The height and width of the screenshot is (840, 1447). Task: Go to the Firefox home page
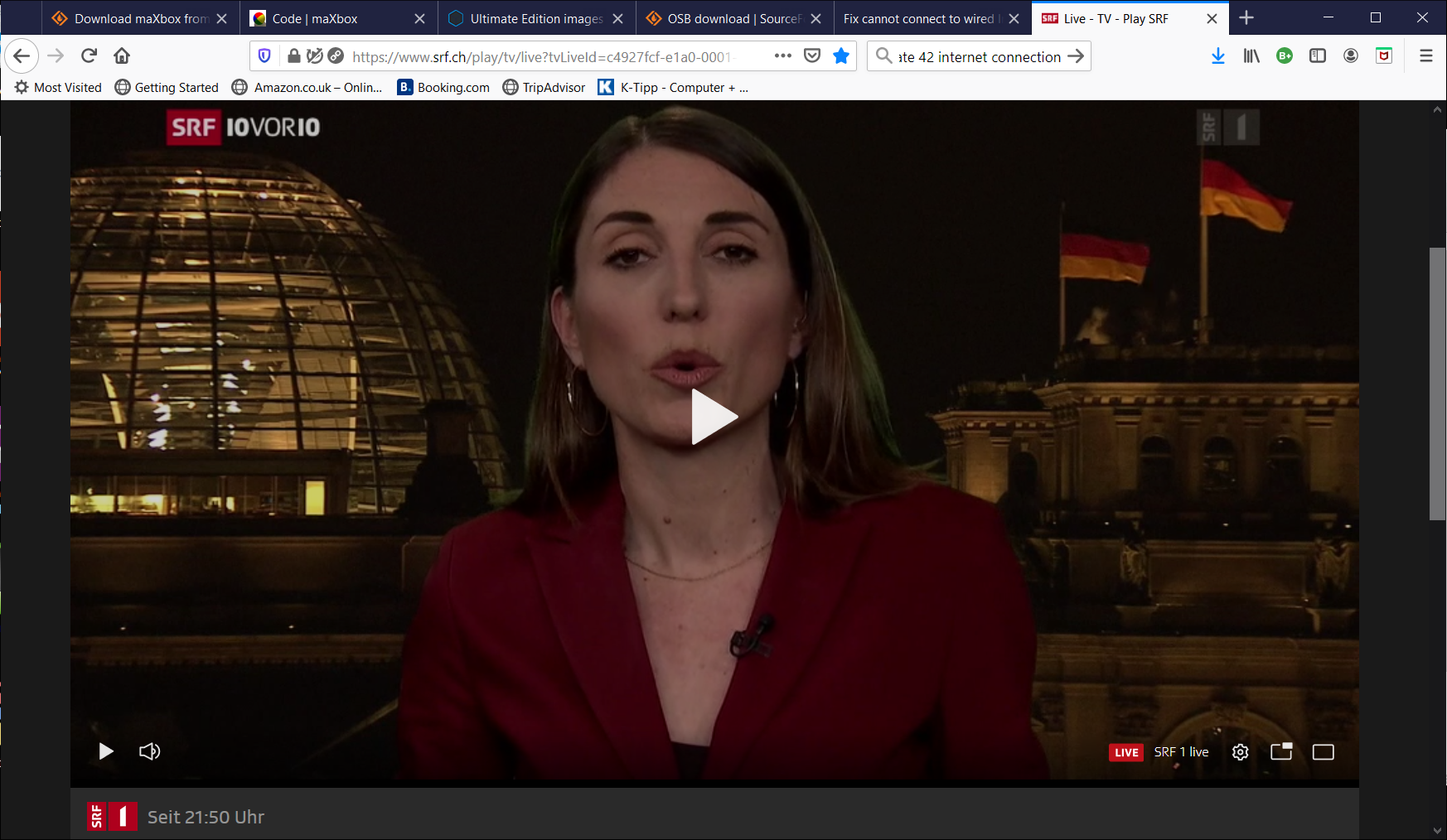tap(122, 56)
